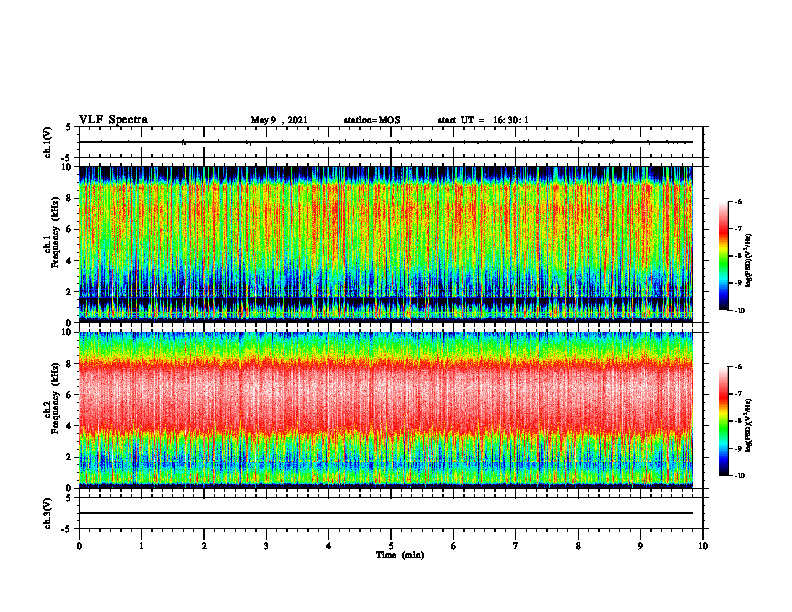Click the ch.1 spectrogram panel

(386, 244)
